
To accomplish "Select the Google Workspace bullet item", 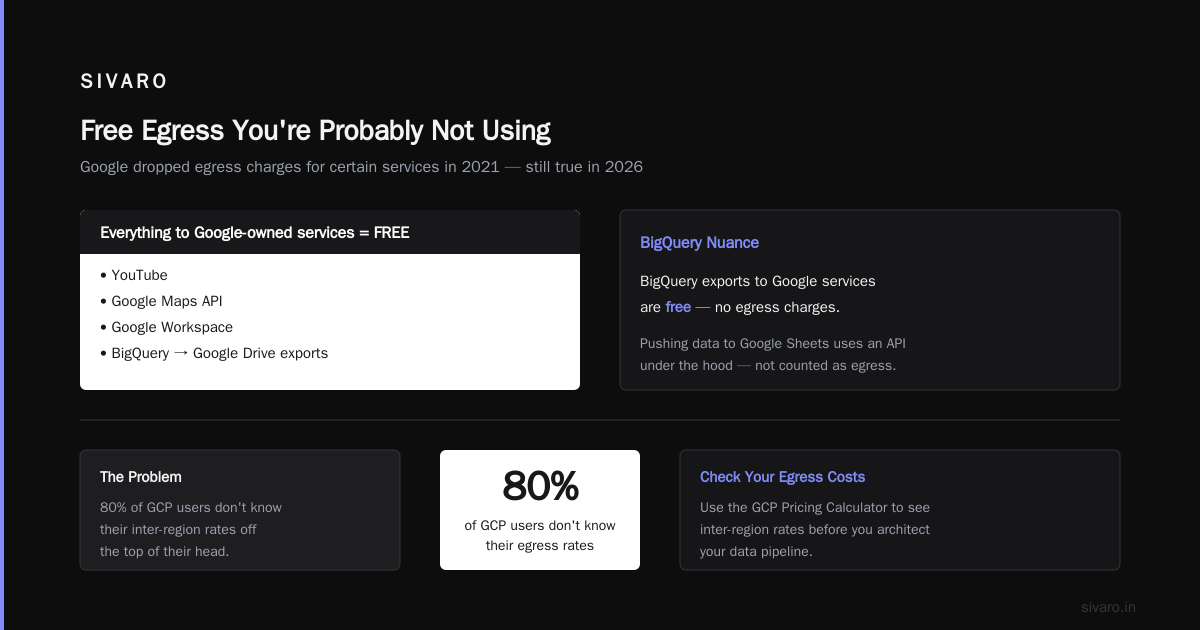I will tap(166, 327).
